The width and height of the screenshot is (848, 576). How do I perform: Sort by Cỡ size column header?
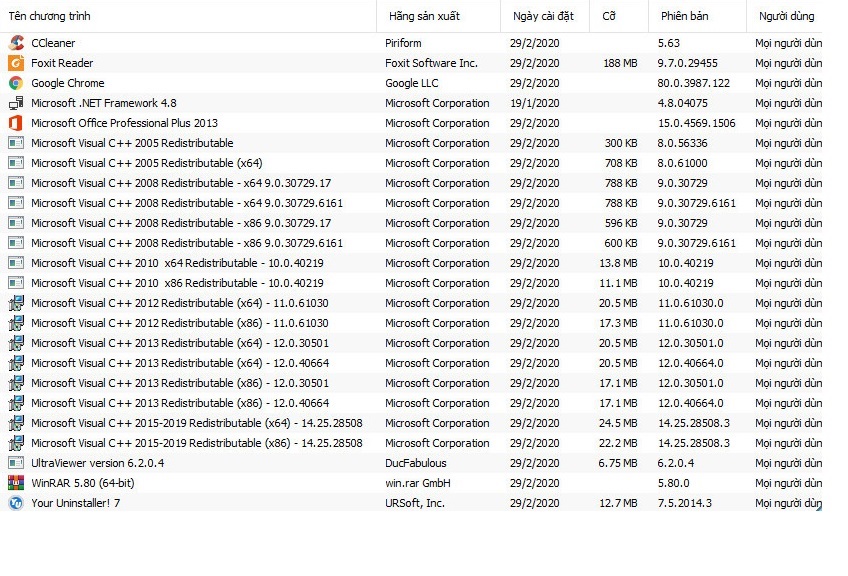click(619, 16)
